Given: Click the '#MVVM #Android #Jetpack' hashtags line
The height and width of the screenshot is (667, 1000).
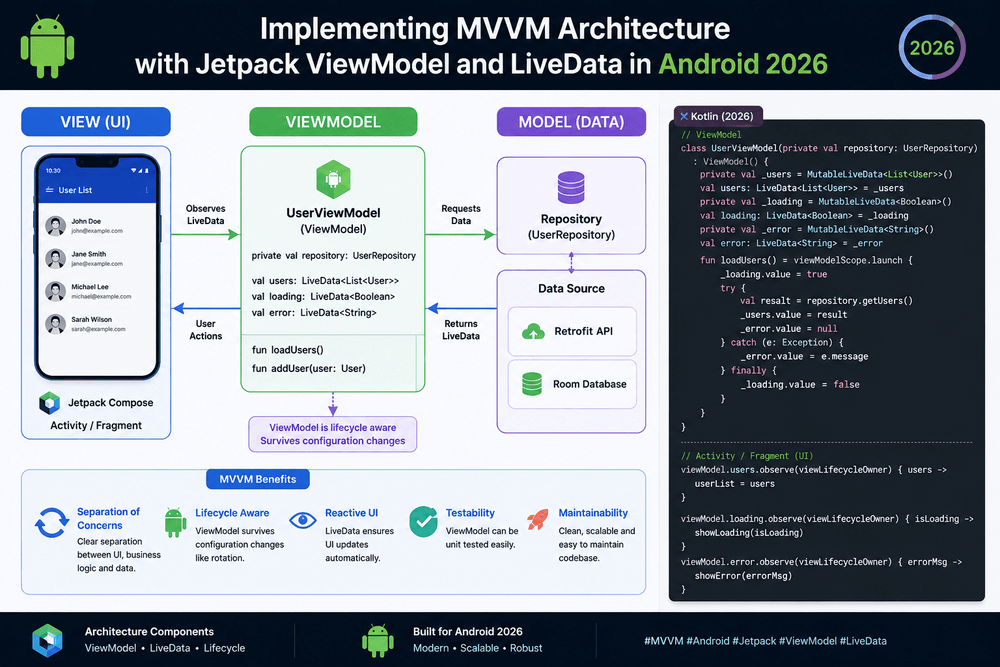Looking at the screenshot, I should (765, 641).
